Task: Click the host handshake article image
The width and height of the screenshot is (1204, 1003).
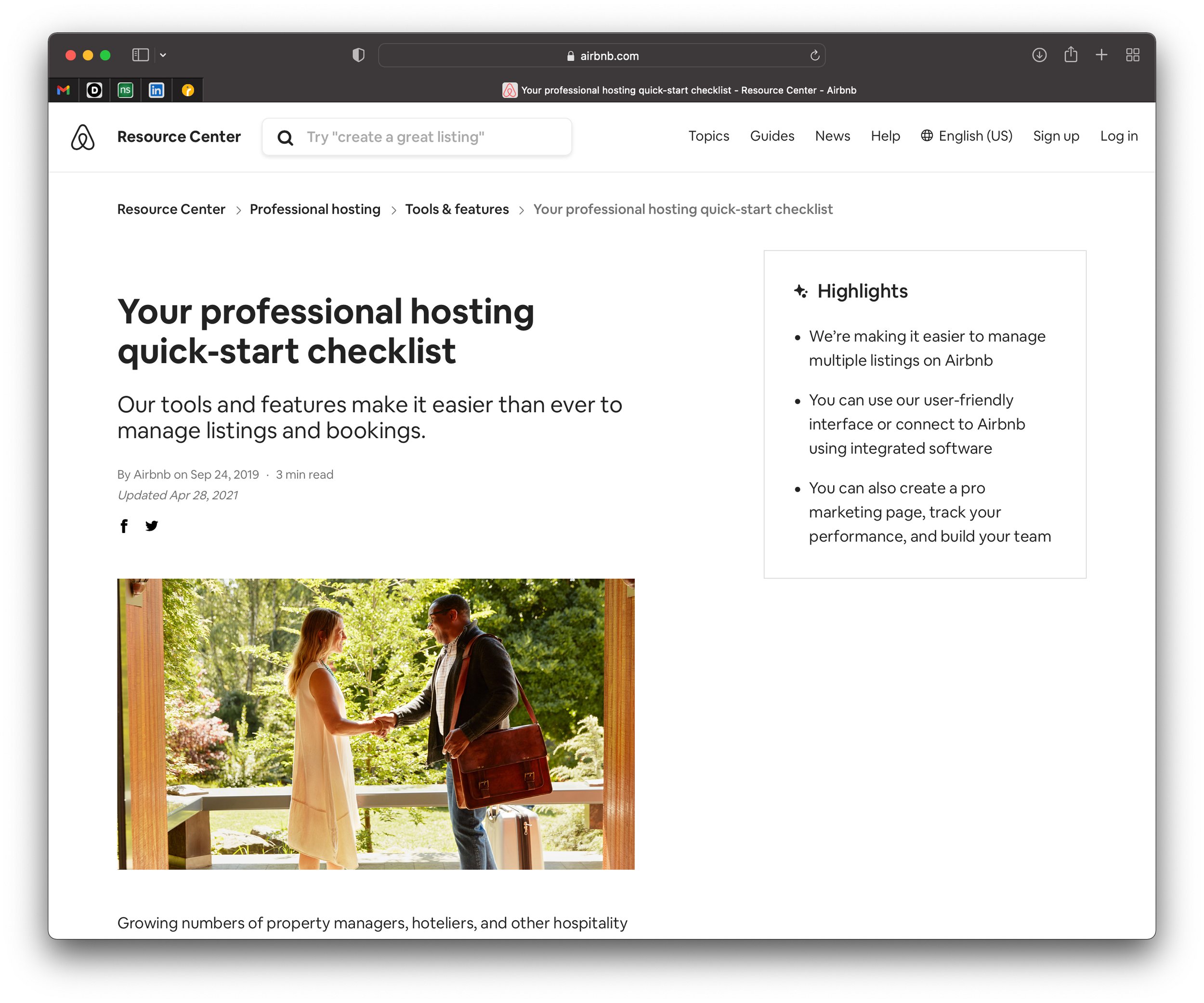Action: [376, 723]
